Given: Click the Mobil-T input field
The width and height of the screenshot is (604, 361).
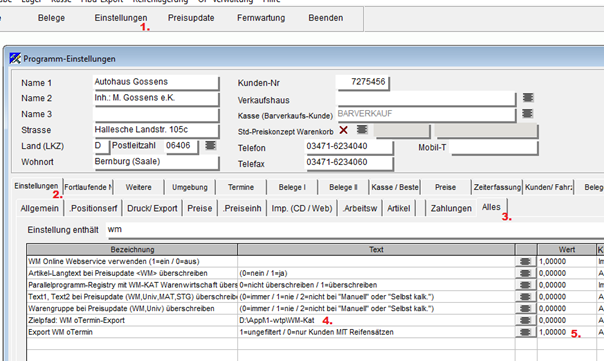Looking at the screenshot, I should 494,148.
